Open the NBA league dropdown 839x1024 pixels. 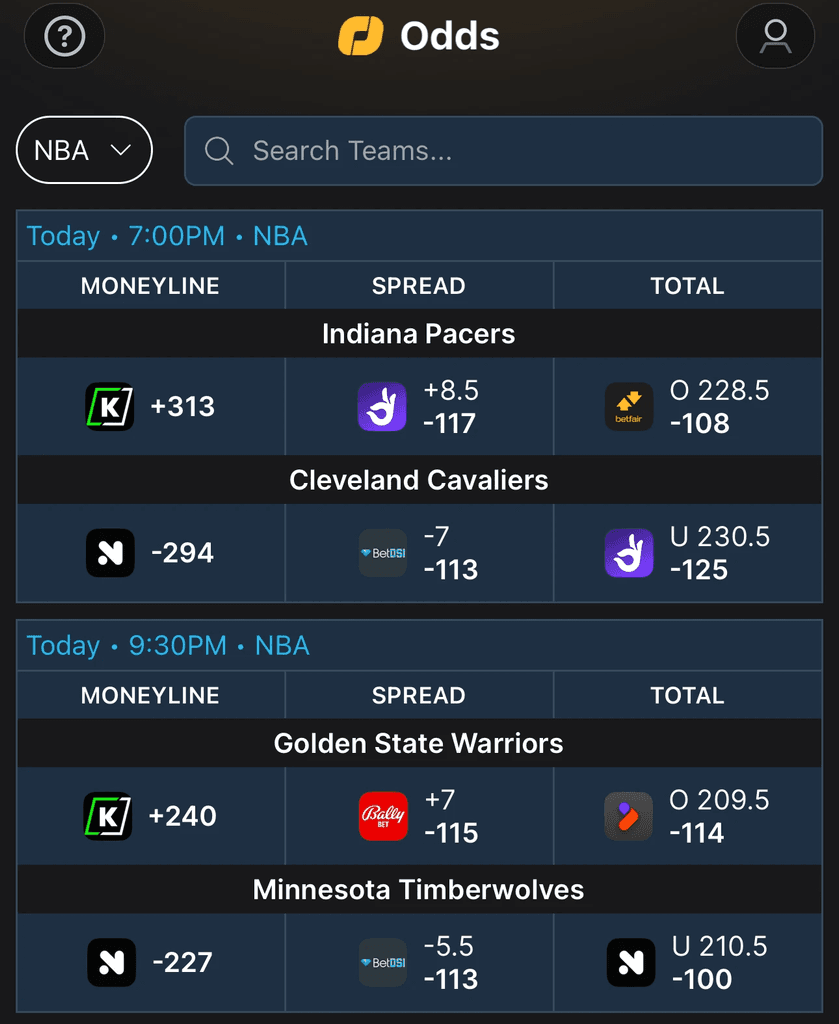(x=84, y=150)
